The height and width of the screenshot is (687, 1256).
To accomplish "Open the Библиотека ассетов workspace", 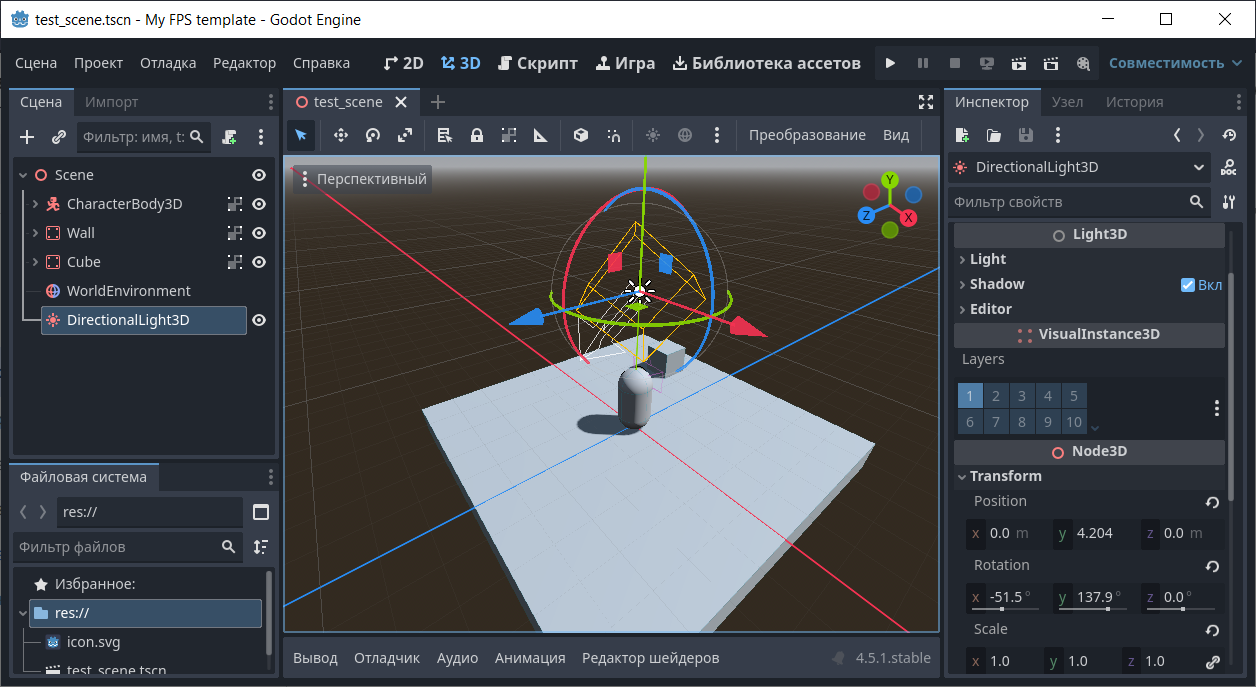I will click(766, 63).
